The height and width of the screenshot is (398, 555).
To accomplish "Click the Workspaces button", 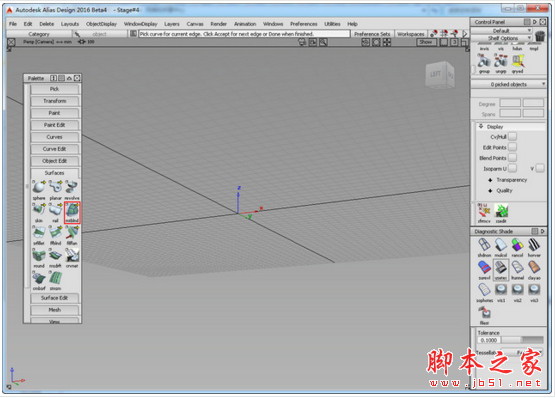I will (411, 34).
